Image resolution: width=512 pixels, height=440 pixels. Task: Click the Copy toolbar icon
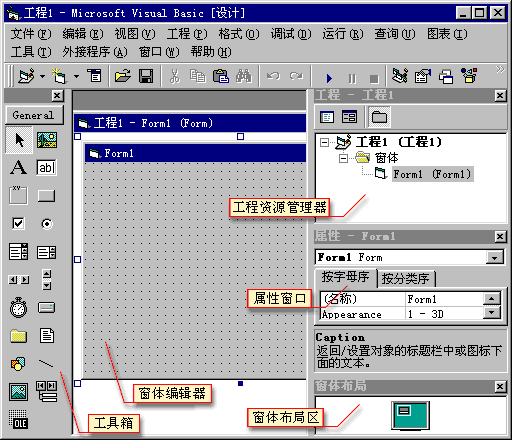pos(198,76)
